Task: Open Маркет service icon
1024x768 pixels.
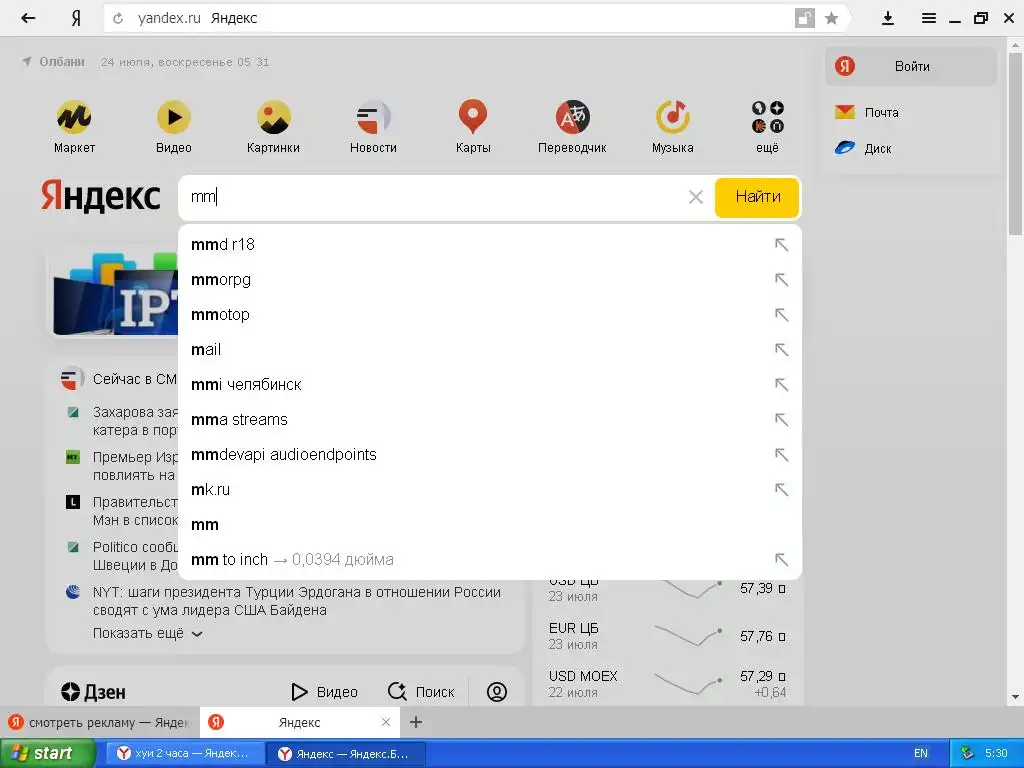Action: (74, 127)
